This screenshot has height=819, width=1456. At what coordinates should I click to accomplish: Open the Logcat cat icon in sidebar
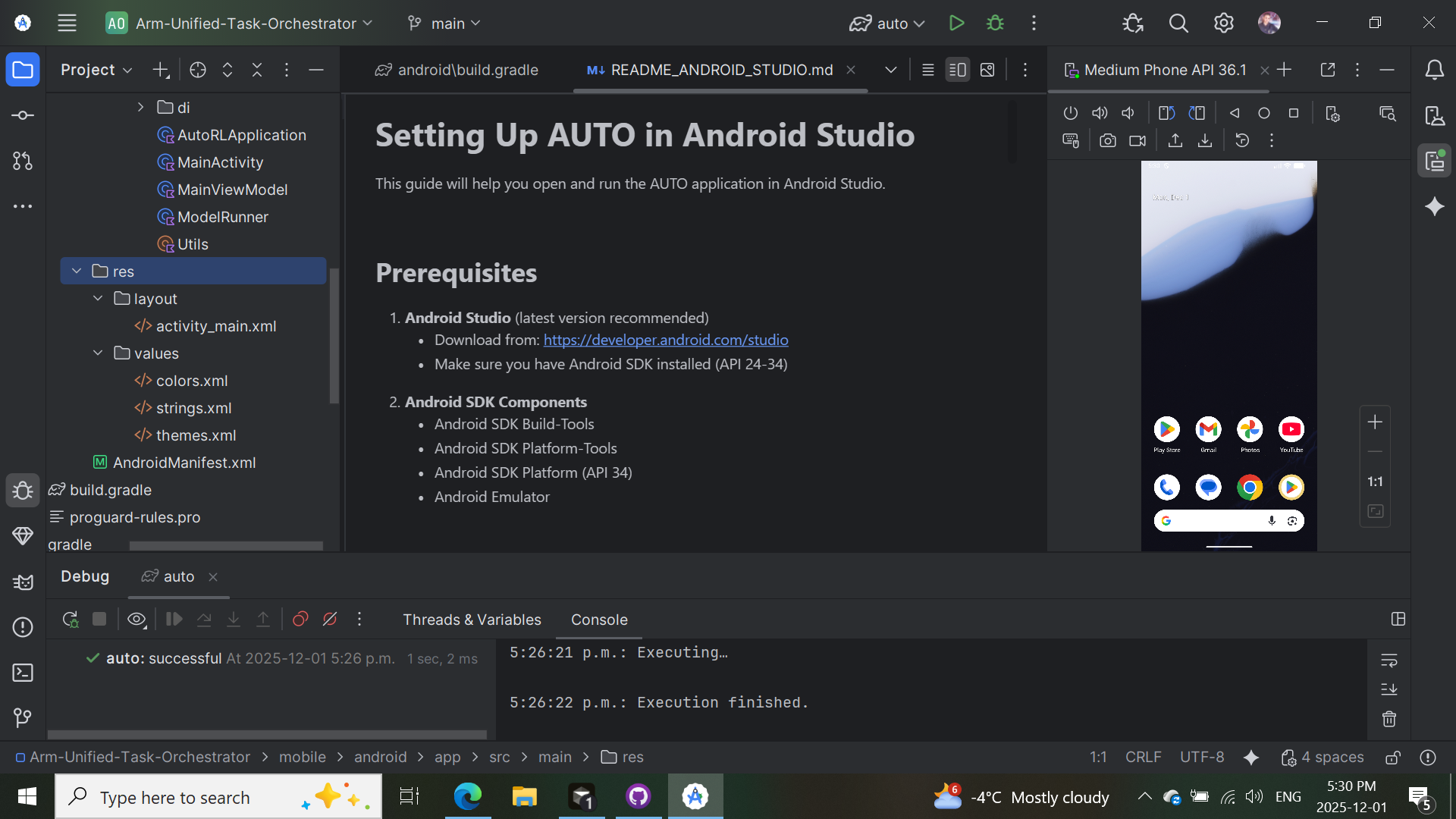pyautogui.click(x=23, y=582)
